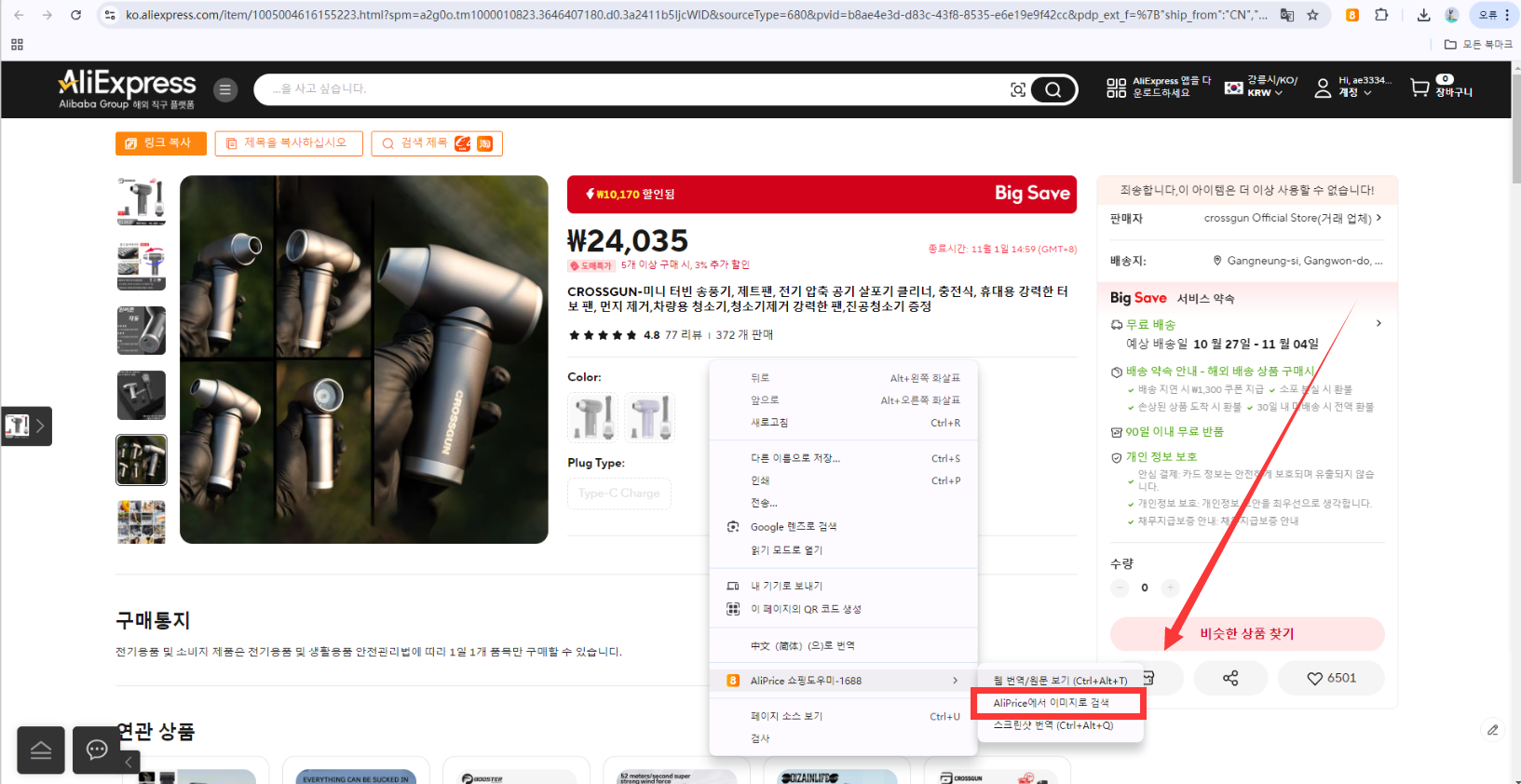Open the QR code app download icon

pyautogui.click(x=1116, y=88)
